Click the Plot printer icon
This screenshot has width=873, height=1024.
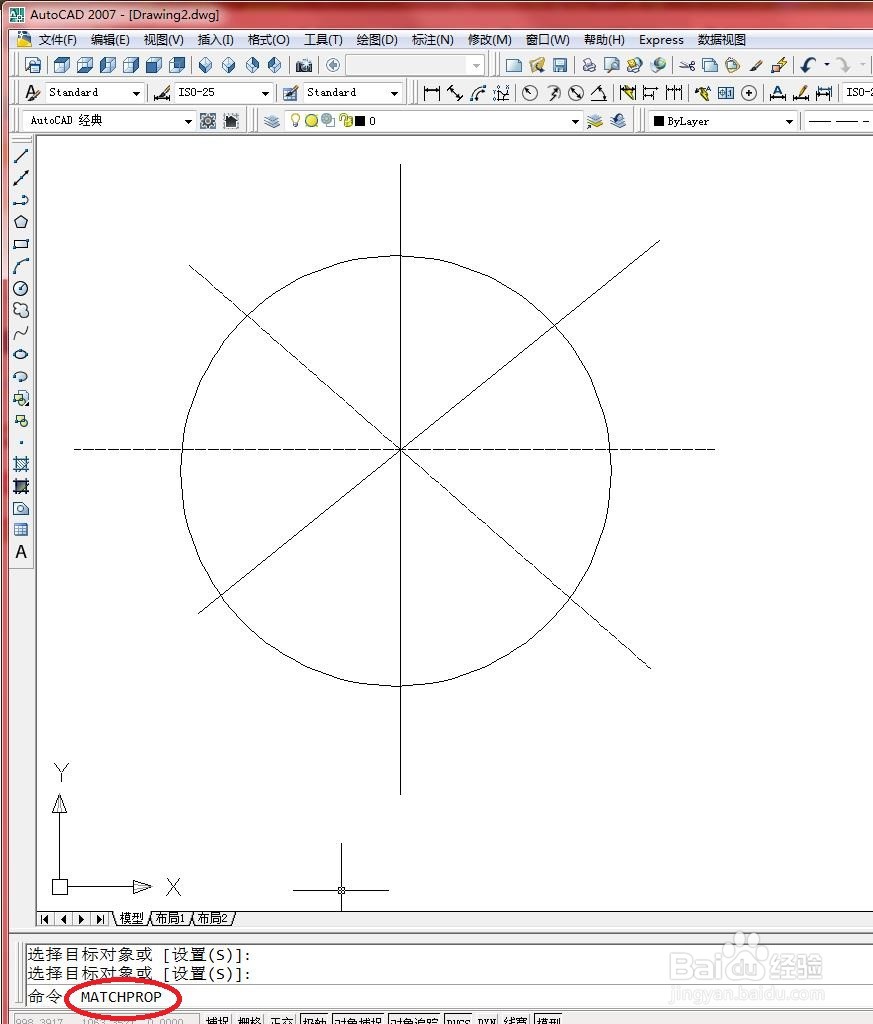[x=589, y=65]
